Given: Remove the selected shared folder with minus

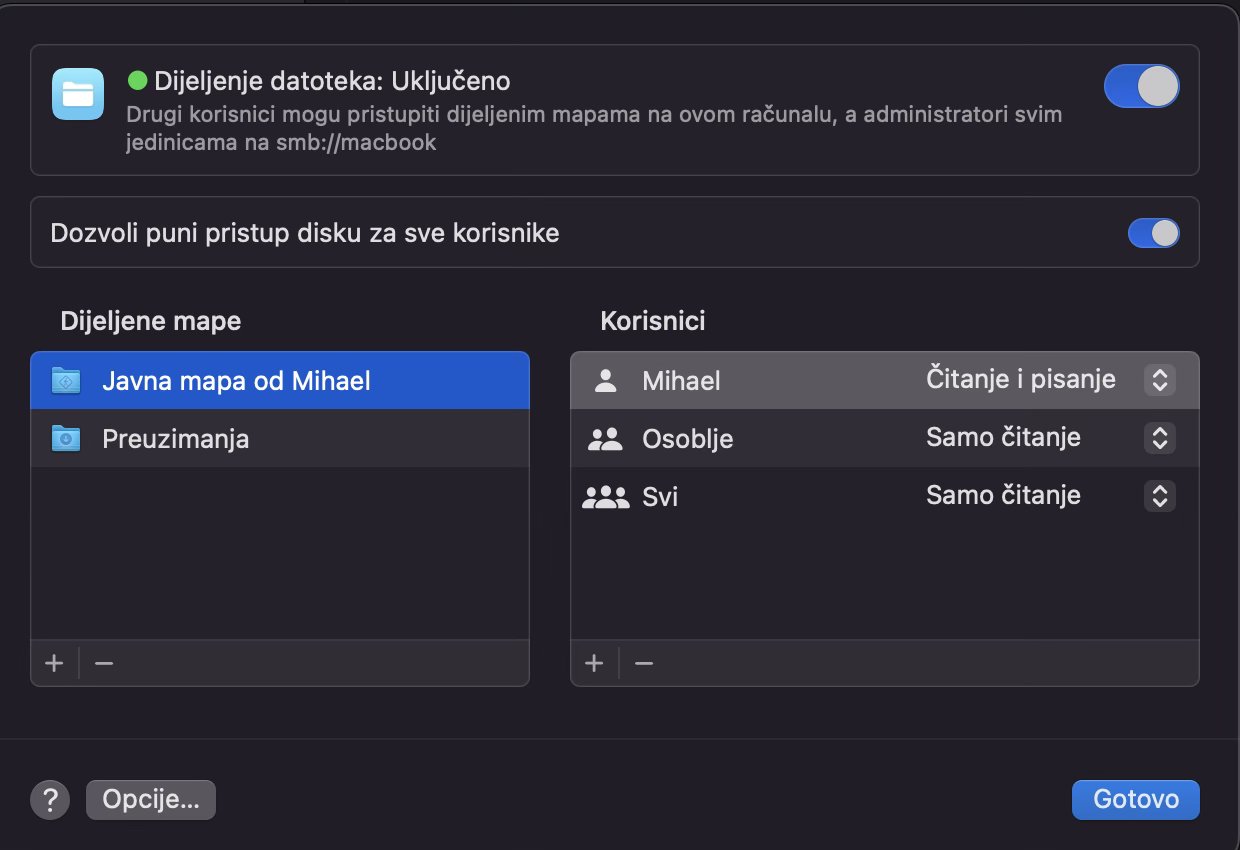Looking at the screenshot, I should 104,663.
